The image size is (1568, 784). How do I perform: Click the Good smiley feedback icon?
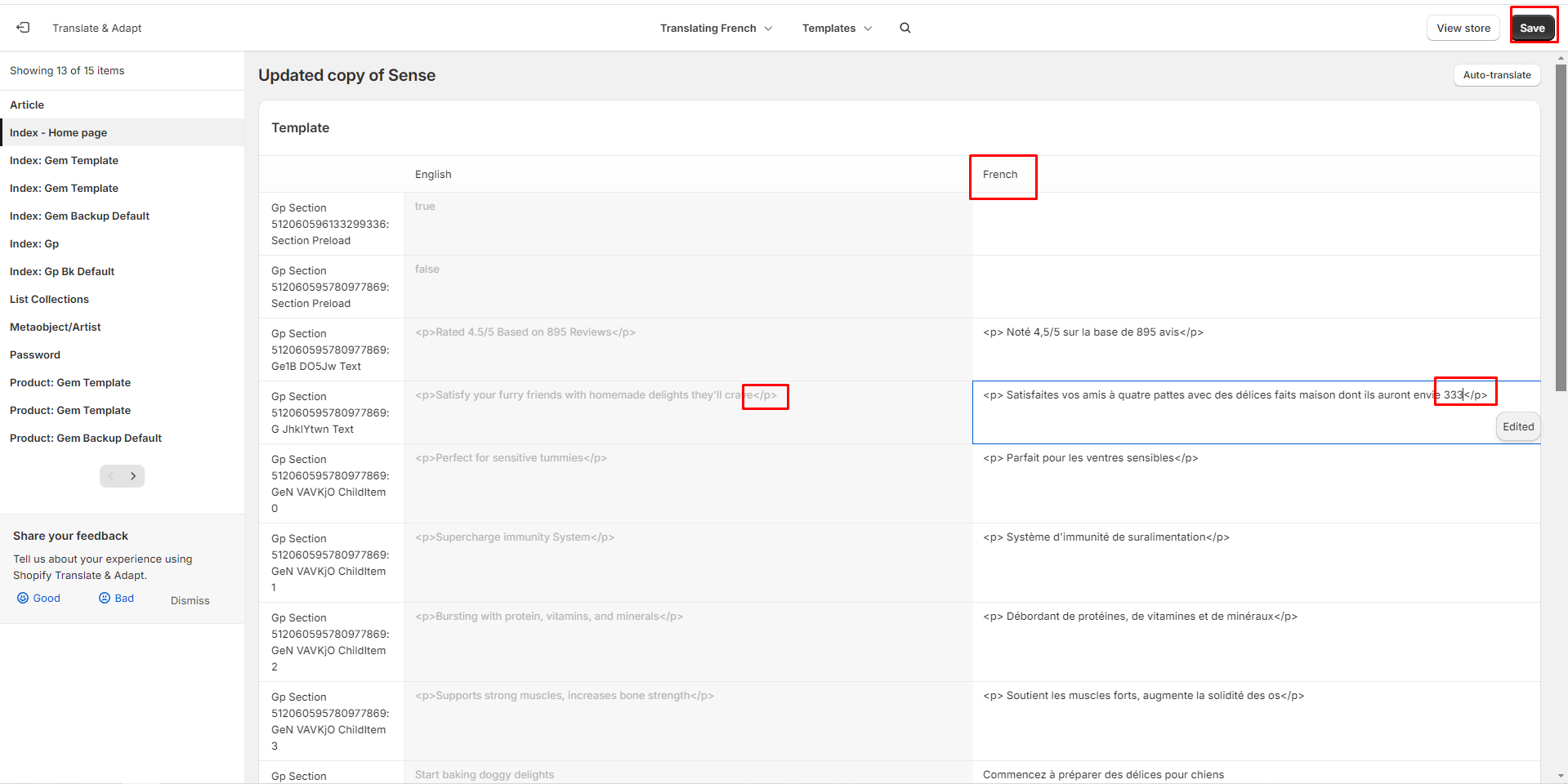pos(23,598)
